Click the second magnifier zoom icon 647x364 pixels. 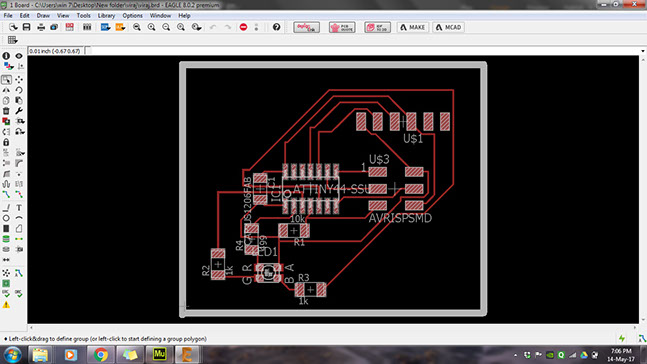(151, 27)
